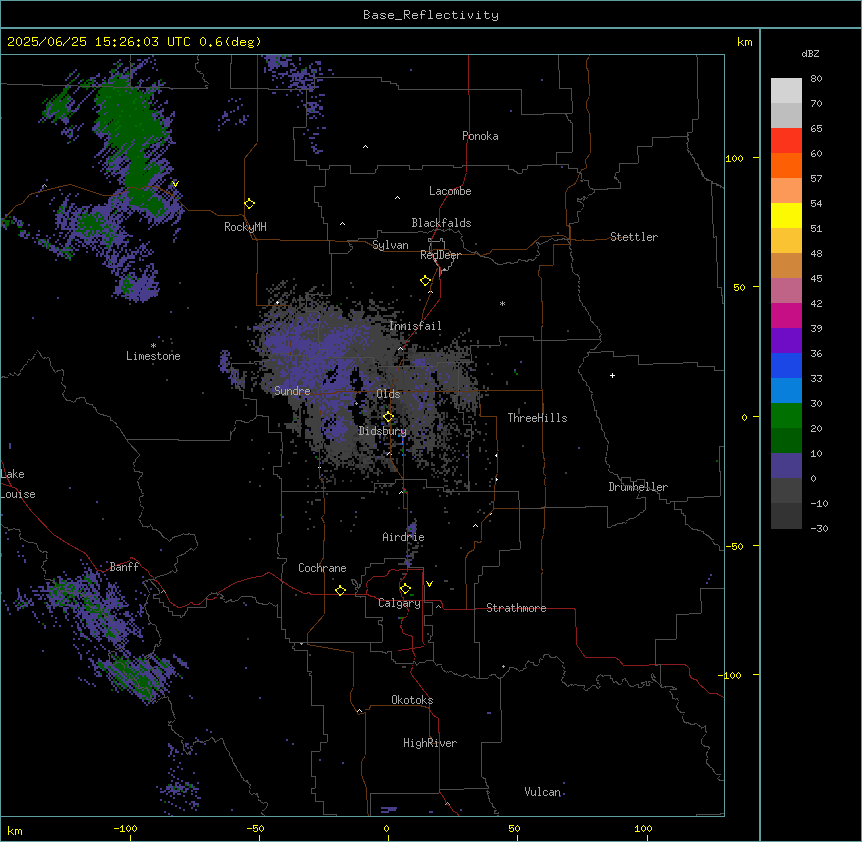
Task: Select the lightest gray 80-70 dBZ swatch
Action: [786, 90]
